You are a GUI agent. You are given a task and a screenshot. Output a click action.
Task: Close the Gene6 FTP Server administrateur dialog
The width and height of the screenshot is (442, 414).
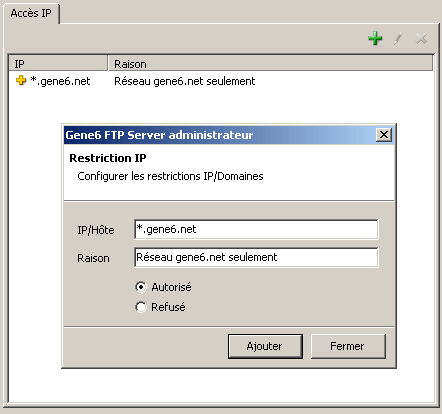384,135
